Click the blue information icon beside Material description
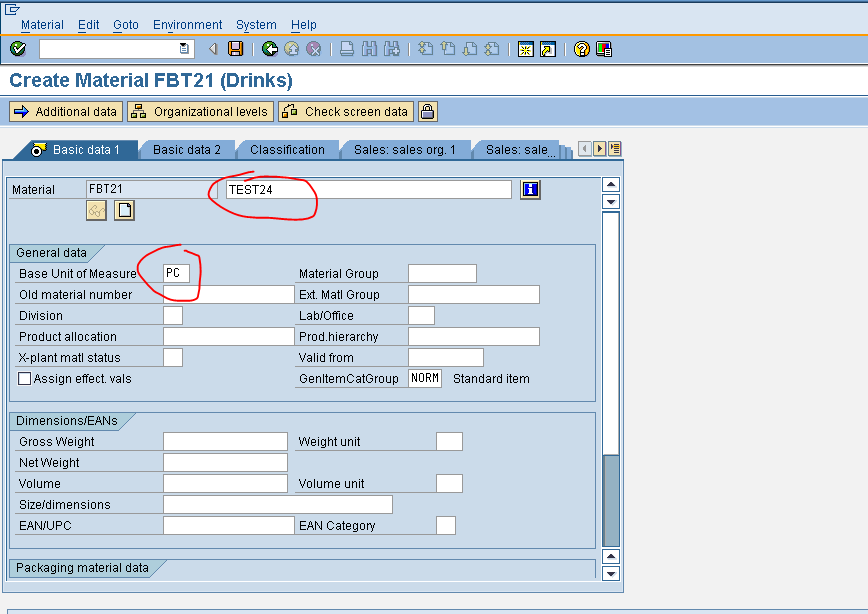The image size is (868, 614). pyautogui.click(x=529, y=189)
